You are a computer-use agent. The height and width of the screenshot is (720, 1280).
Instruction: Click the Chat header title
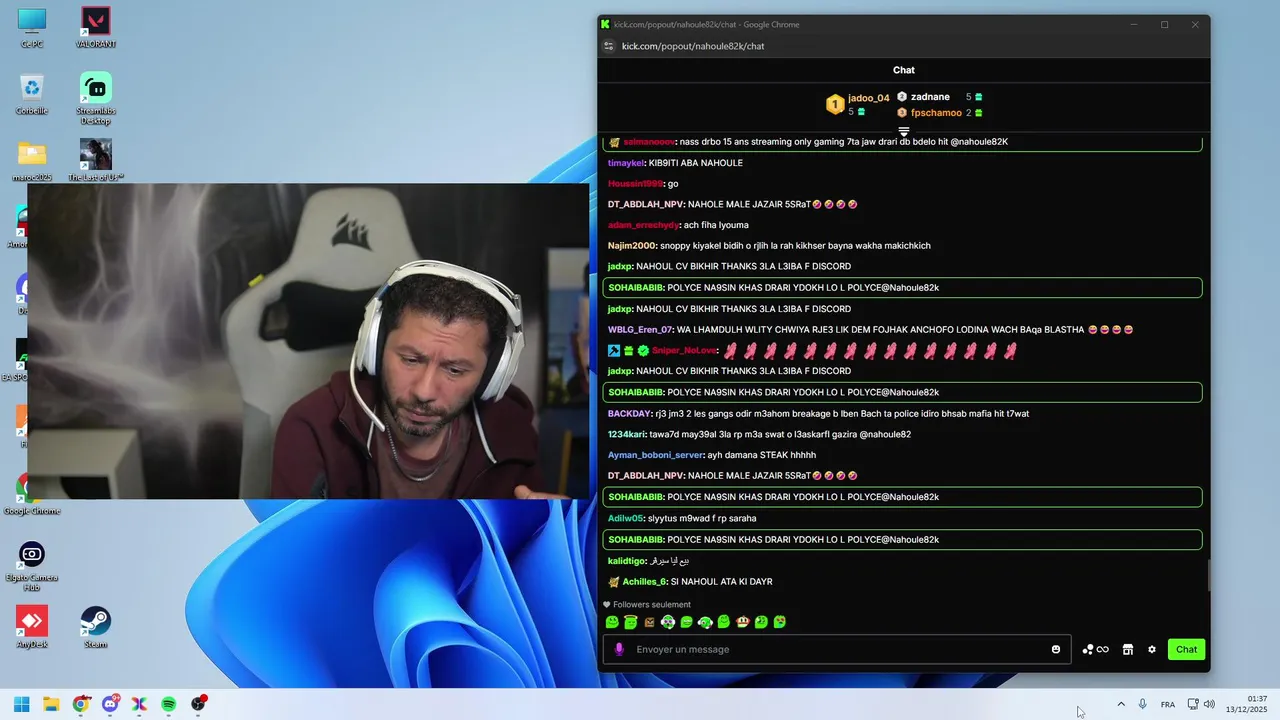pyautogui.click(x=904, y=70)
